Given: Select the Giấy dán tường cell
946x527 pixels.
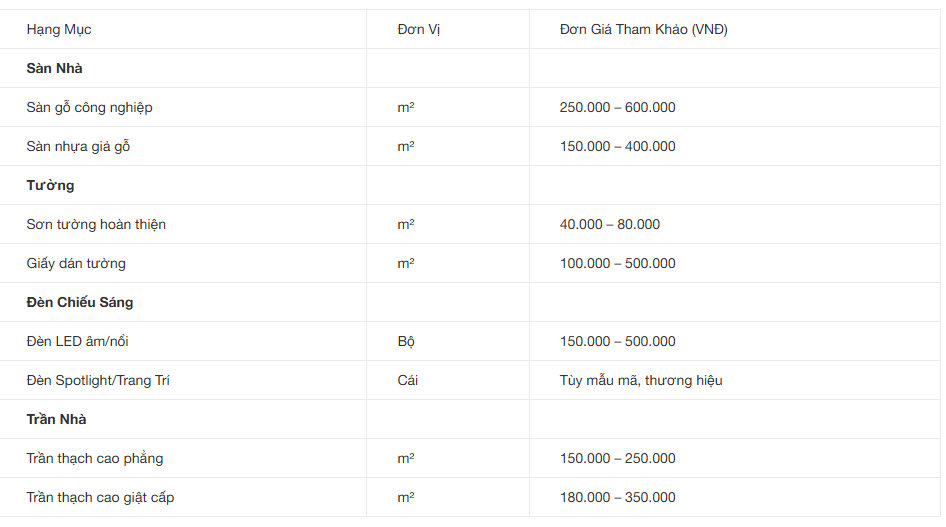Looking at the screenshot, I should point(76,264).
